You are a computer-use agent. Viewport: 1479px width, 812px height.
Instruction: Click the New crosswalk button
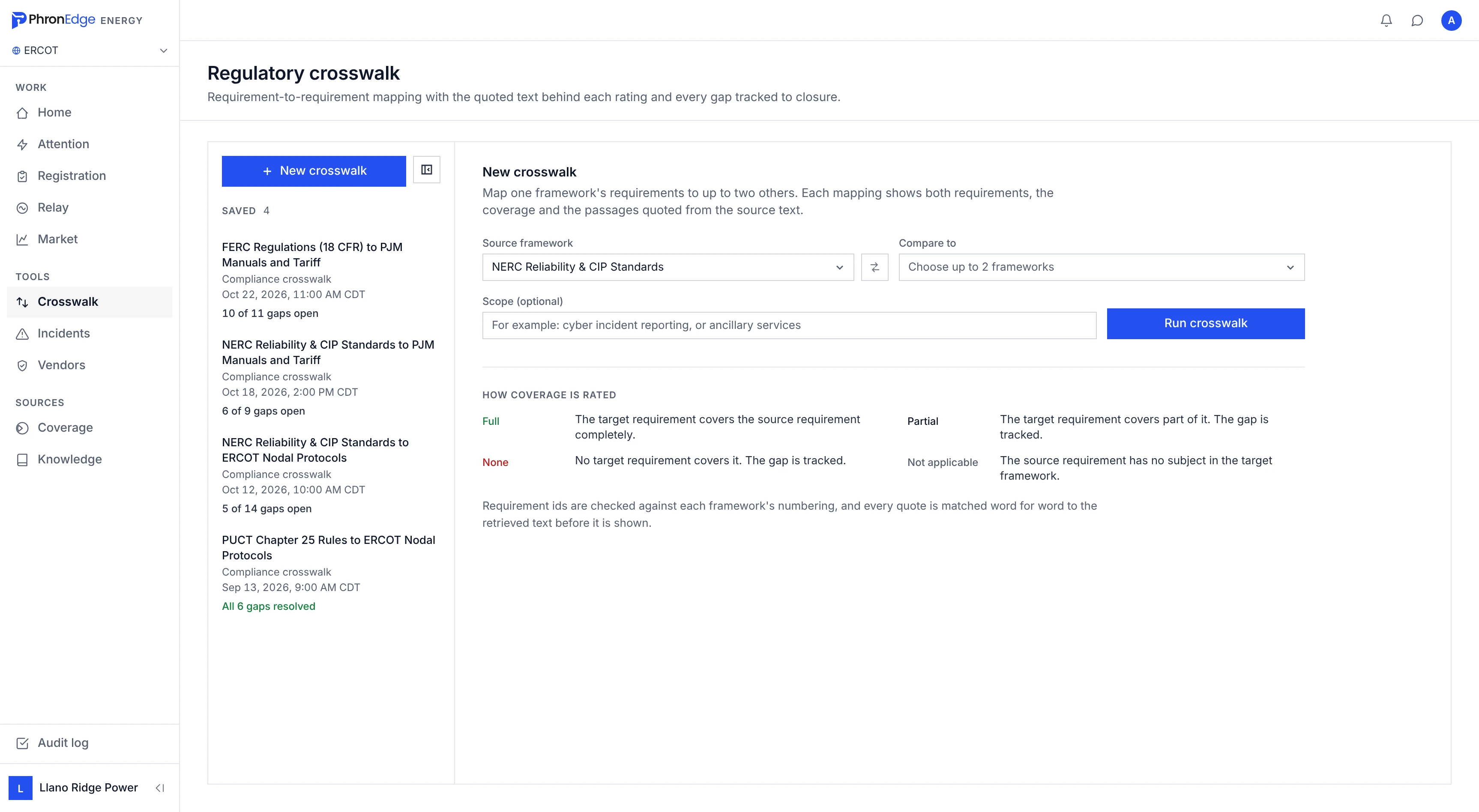tap(314, 171)
